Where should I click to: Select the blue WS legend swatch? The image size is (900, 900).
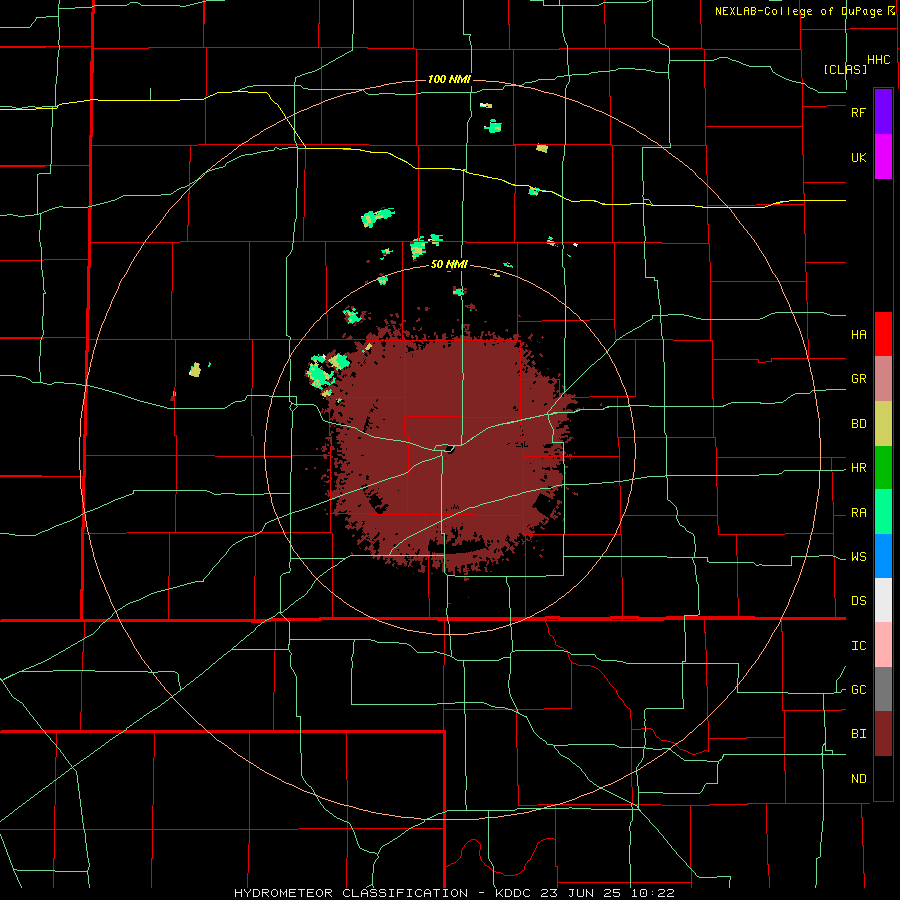[883, 556]
